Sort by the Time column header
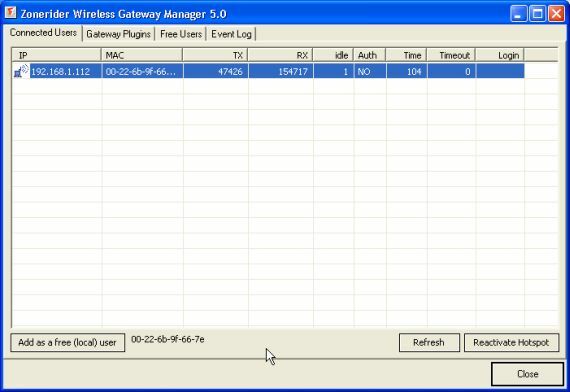This screenshot has height=392, width=570. pos(406,55)
